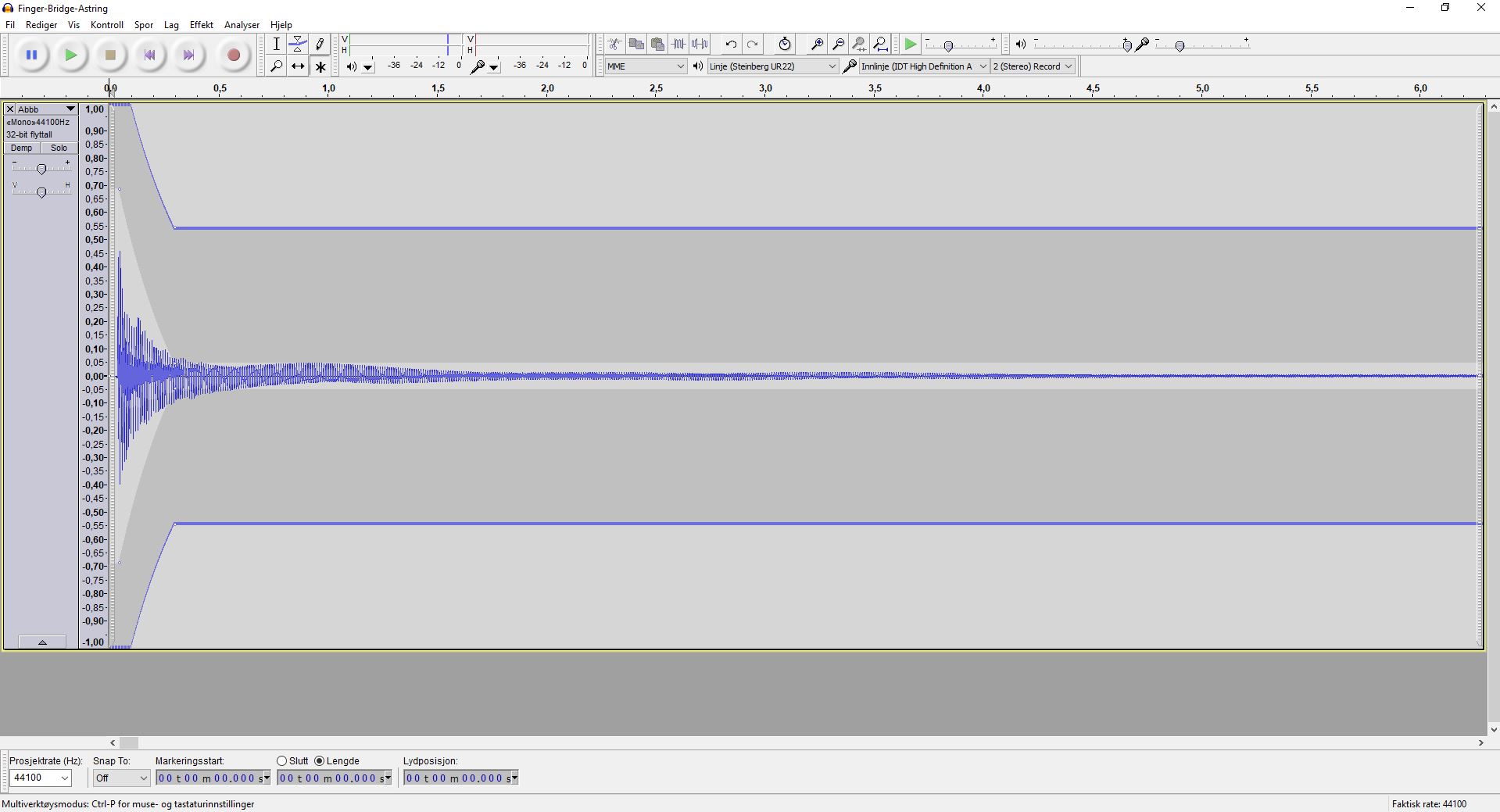The height and width of the screenshot is (812, 1500).
Task: Stop playback with the Stop button
Action: point(110,55)
